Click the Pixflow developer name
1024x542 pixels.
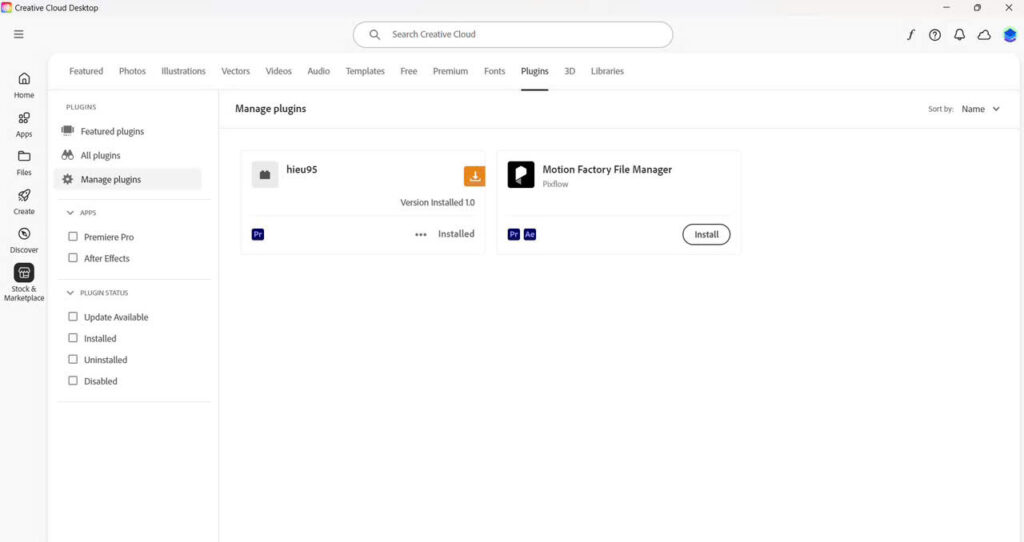pos(555,185)
